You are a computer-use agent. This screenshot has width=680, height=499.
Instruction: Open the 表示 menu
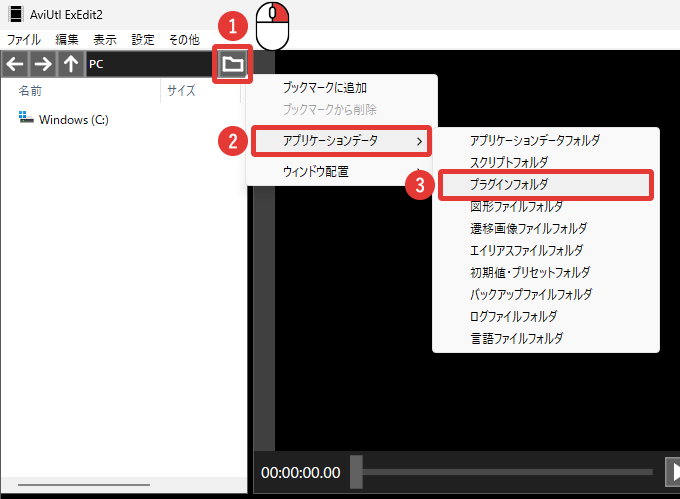point(105,40)
